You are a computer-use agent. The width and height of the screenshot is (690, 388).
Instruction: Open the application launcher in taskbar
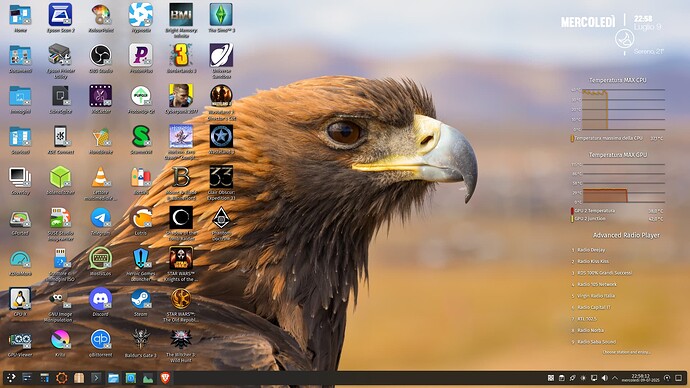[x=11, y=378]
